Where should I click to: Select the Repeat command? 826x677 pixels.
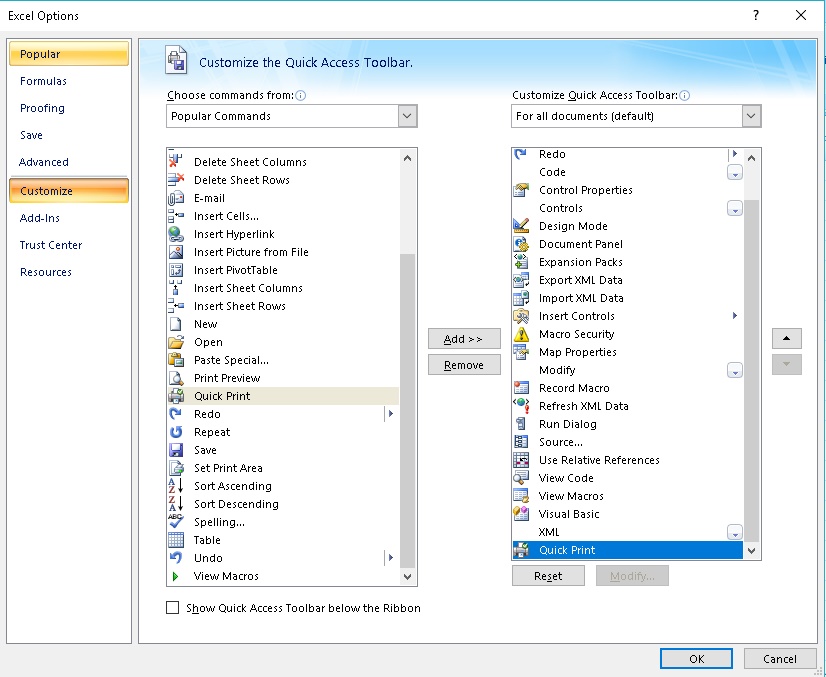(x=283, y=432)
